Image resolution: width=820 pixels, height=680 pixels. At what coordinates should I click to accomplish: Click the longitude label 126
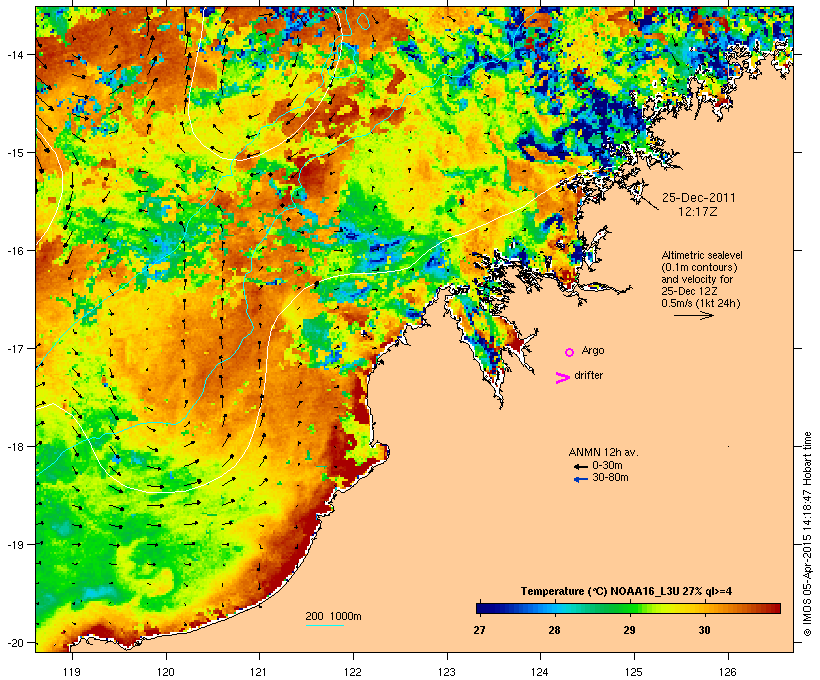[728, 672]
